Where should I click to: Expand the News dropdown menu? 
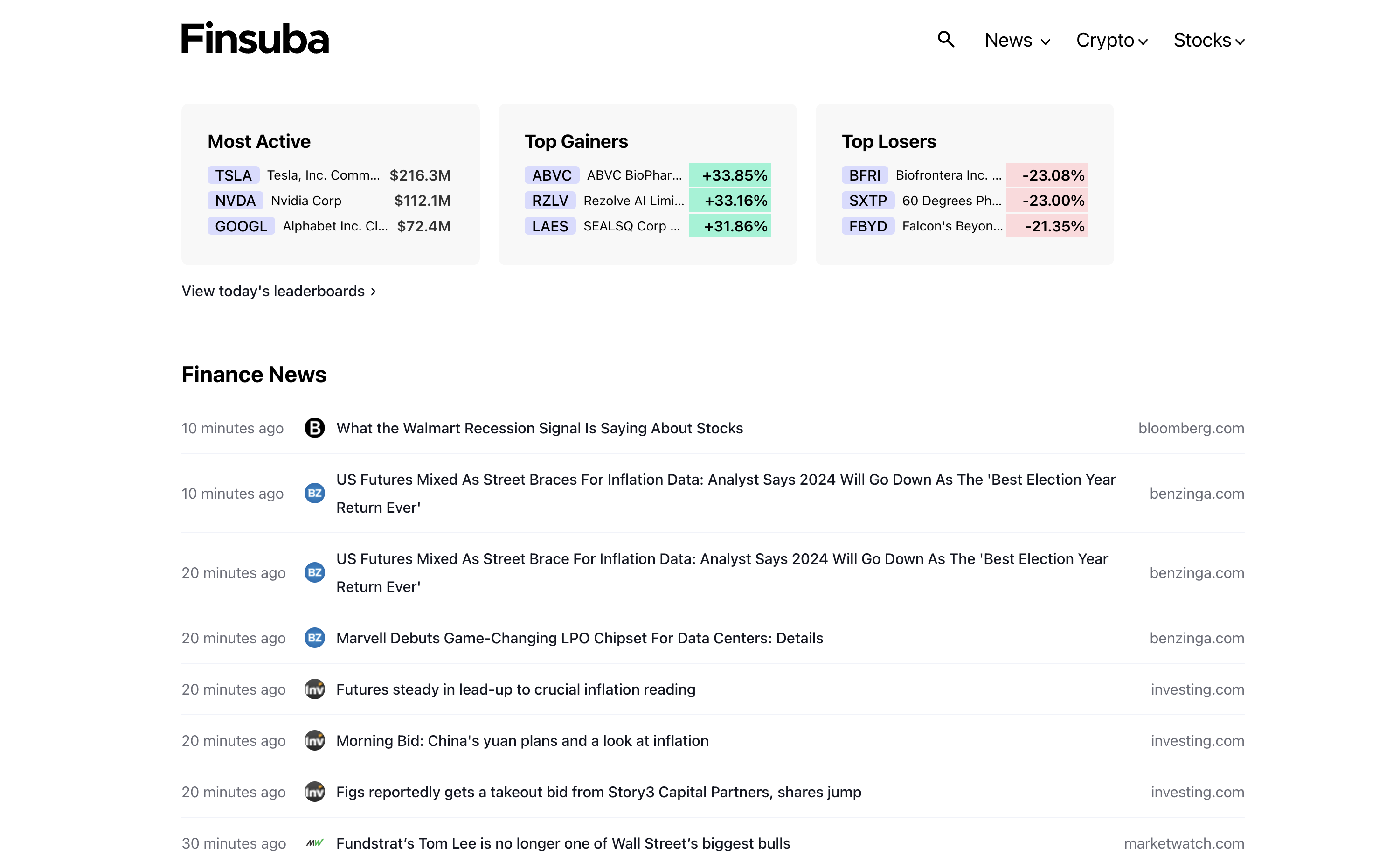pos(1017,41)
